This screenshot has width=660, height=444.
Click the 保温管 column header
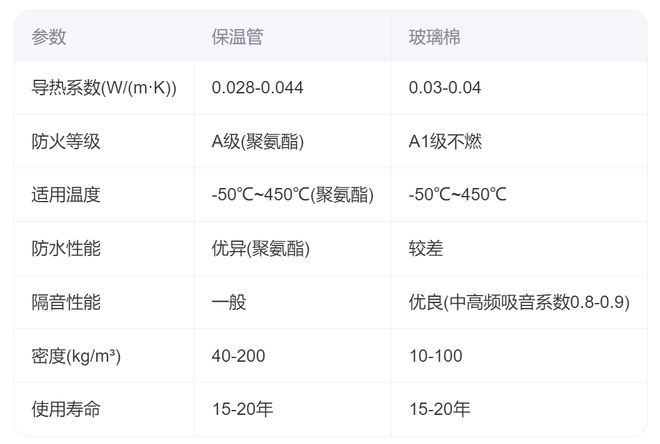237,36
